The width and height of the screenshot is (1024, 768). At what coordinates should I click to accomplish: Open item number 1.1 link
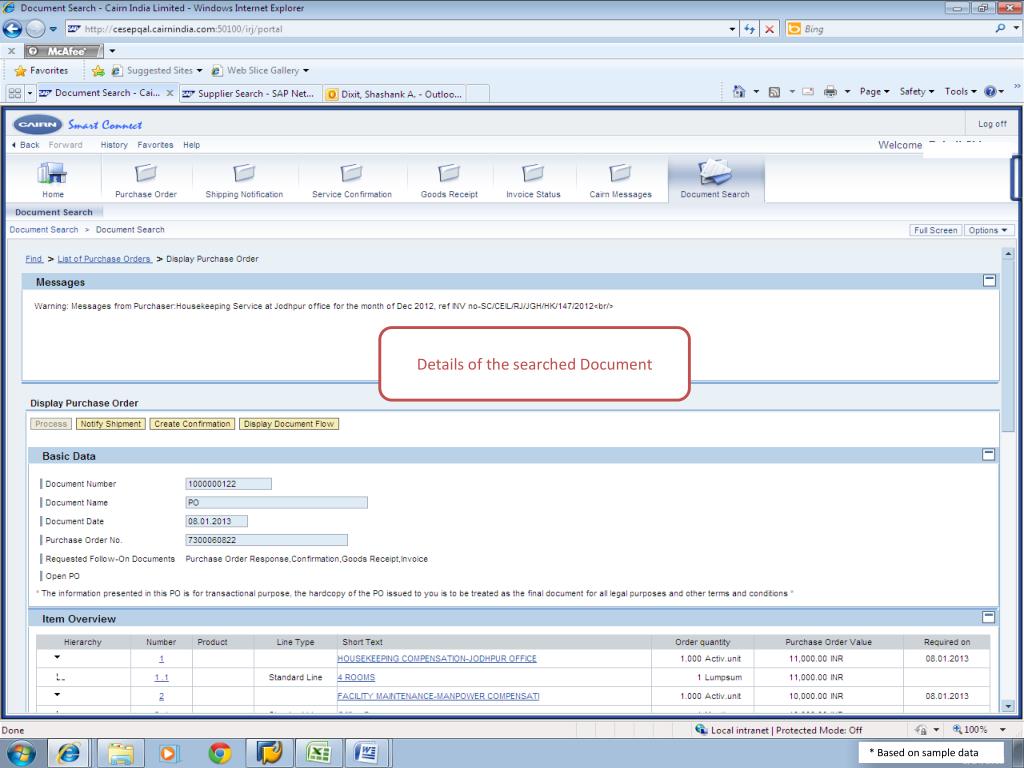(161, 677)
